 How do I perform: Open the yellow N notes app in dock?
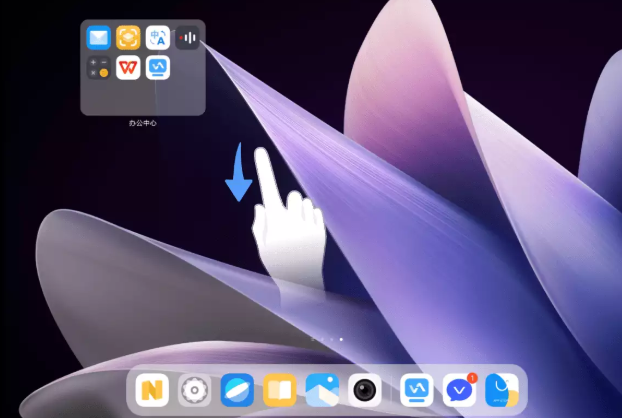tap(152, 390)
